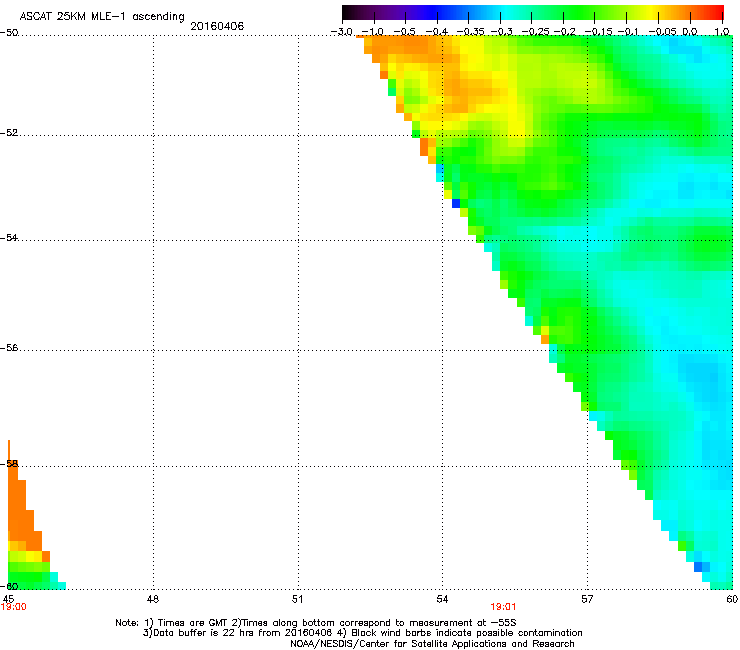This screenshot has width=740, height=650.
Task: Click longitude axis label 54
Action: pyautogui.click(x=442, y=599)
